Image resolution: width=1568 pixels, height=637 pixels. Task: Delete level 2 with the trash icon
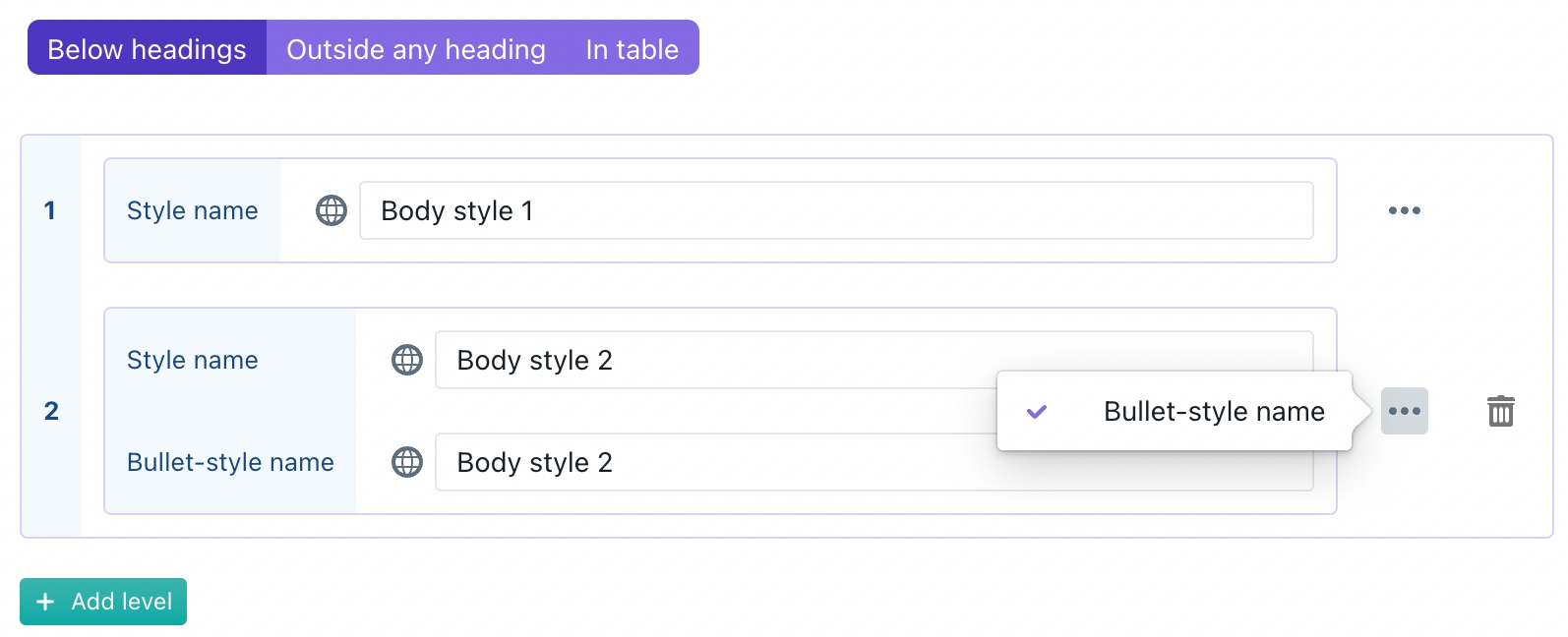pos(1500,411)
